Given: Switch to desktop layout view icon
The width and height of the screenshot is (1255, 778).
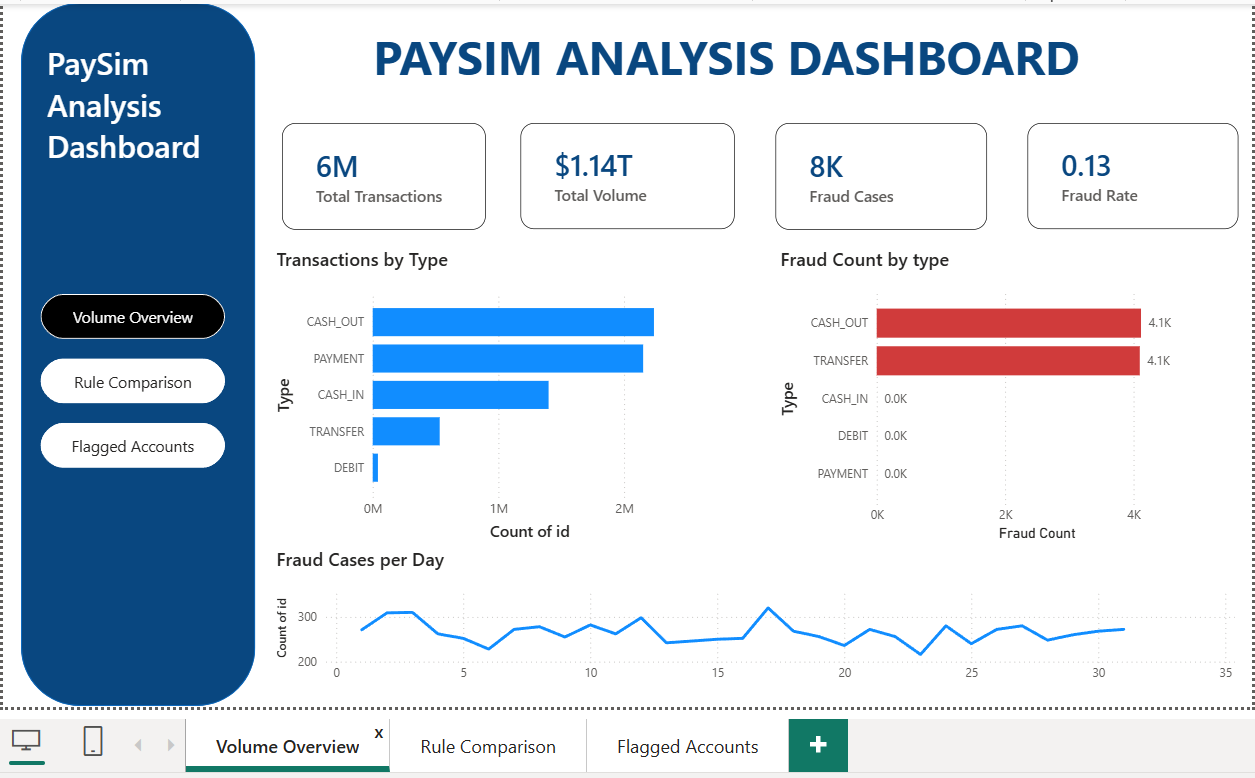Looking at the screenshot, I should click(26, 742).
